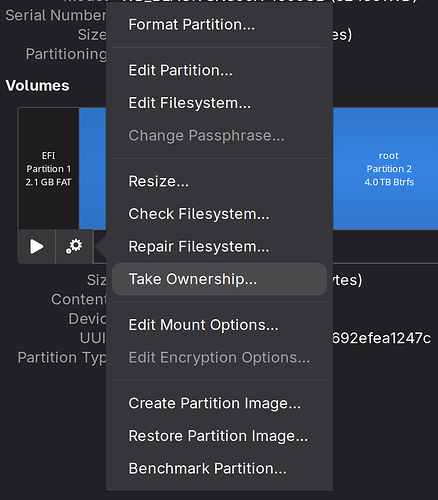The image size is (438, 500).
Task: Launch Benchmark Partition… from menu
Action: [x=219, y=469]
